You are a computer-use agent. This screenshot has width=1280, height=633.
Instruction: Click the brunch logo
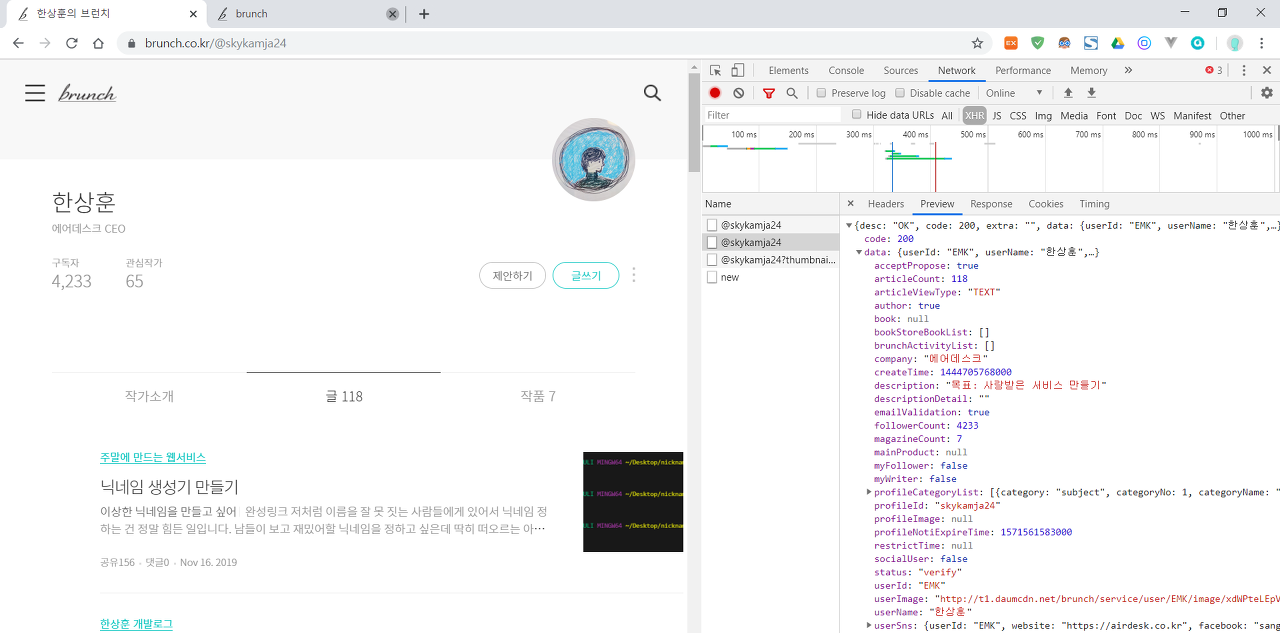pos(87,94)
